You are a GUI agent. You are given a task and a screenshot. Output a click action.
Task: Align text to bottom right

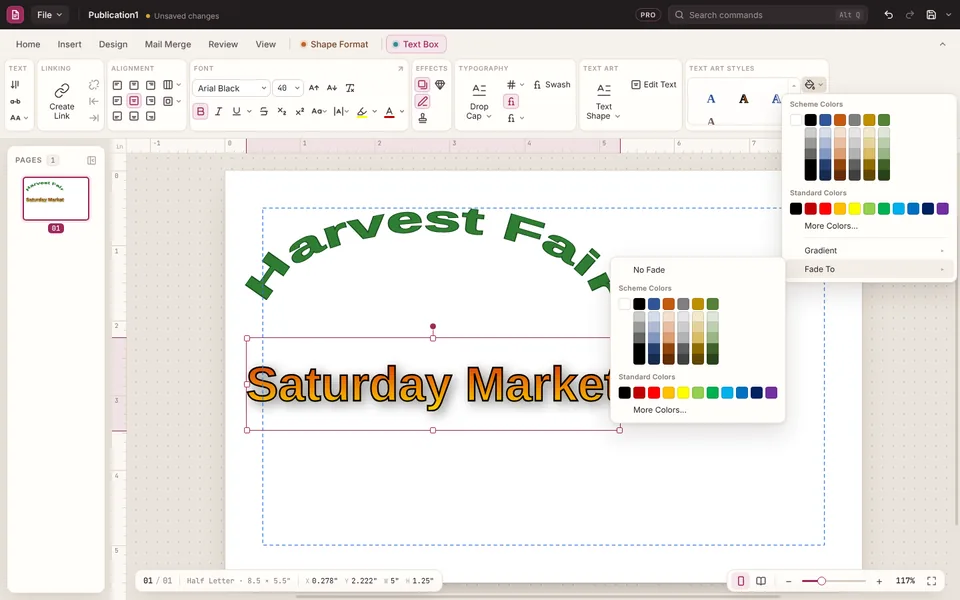(151, 116)
